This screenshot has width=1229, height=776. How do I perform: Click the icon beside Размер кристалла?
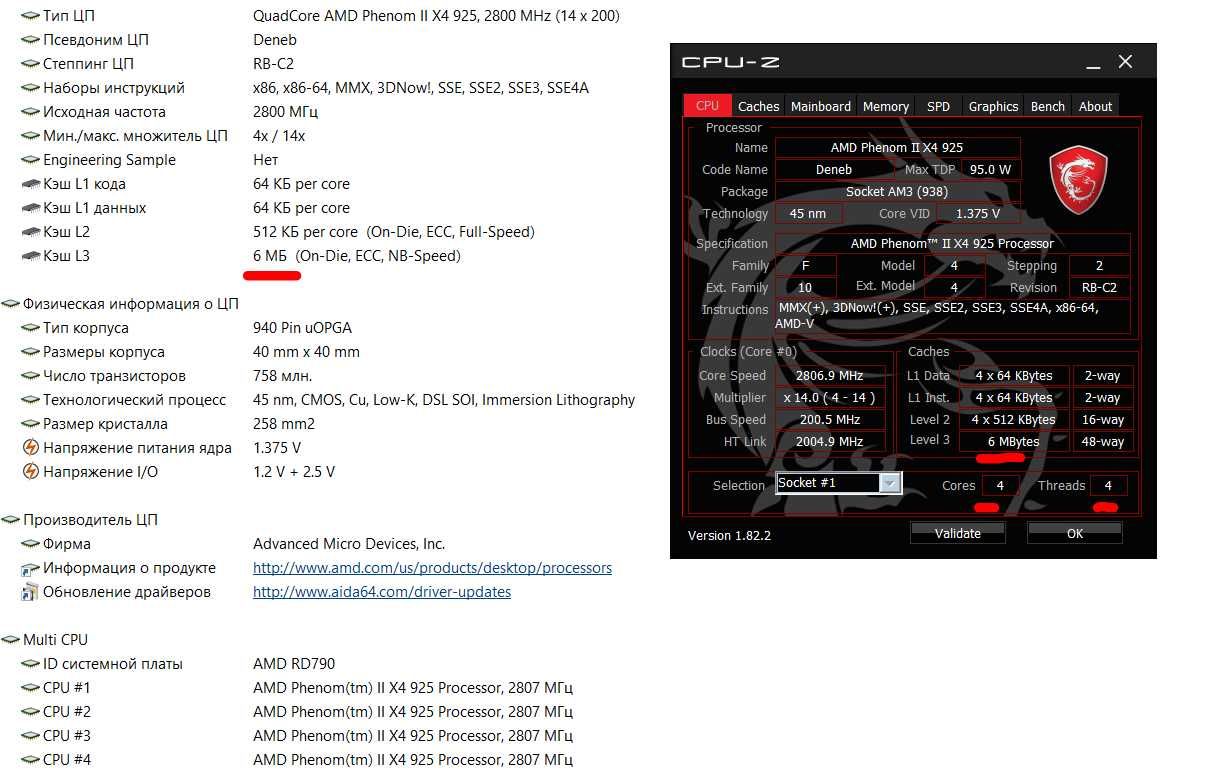tap(30, 424)
